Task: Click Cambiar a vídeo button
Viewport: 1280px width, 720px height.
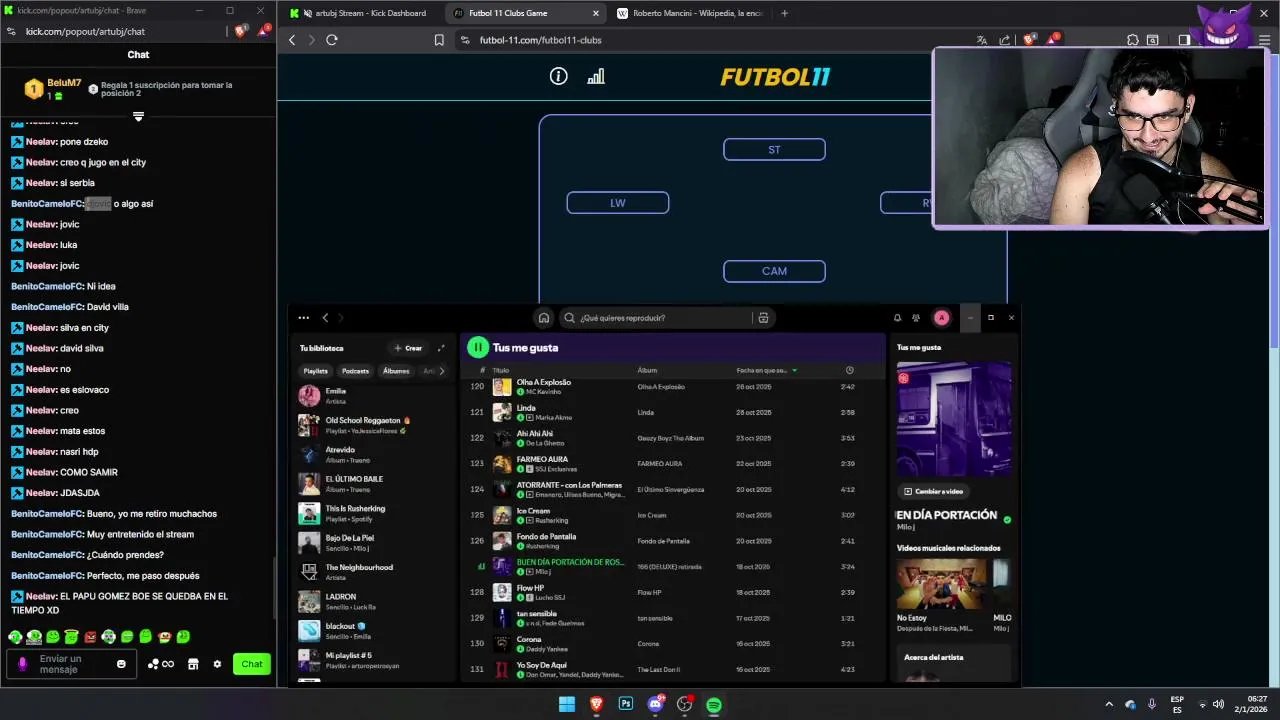Action: coord(933,491)
